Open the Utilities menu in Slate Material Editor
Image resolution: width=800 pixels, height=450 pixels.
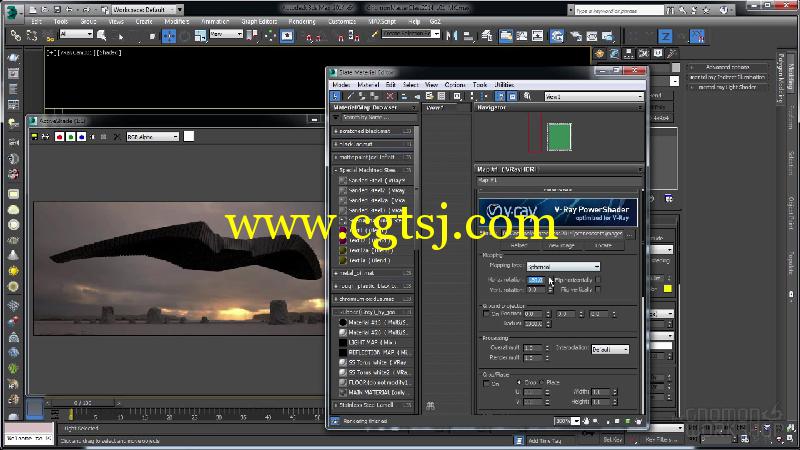pos(504,85)
